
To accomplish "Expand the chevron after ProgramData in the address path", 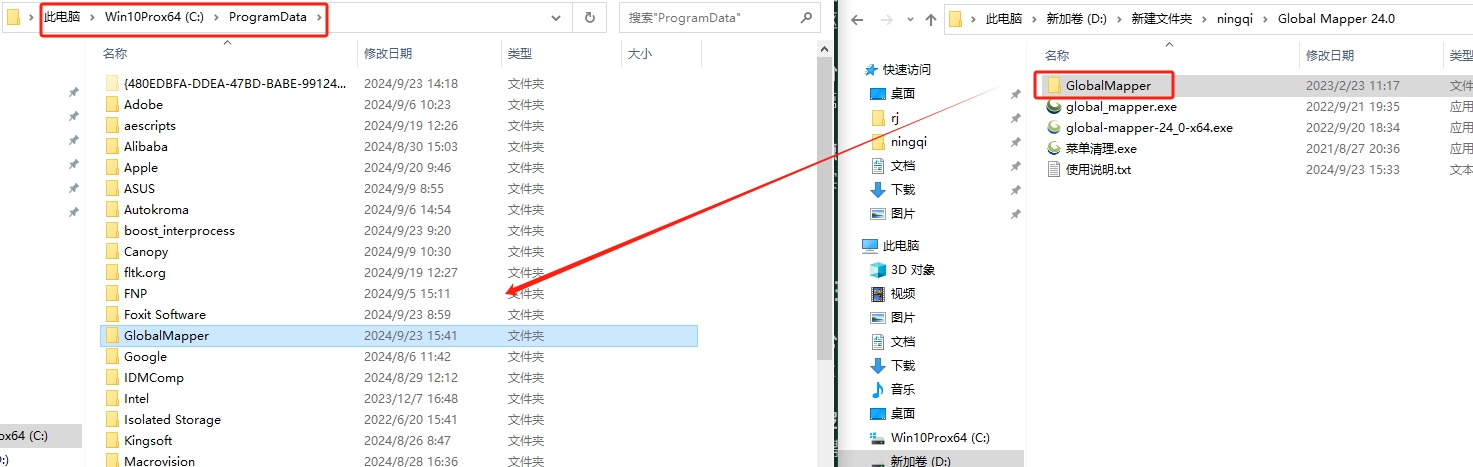I will (x=319, y=17).
